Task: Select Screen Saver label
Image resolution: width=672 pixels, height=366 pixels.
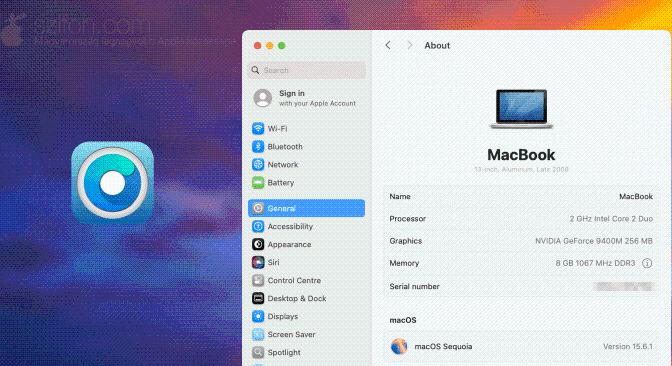Action: point(291,334)
